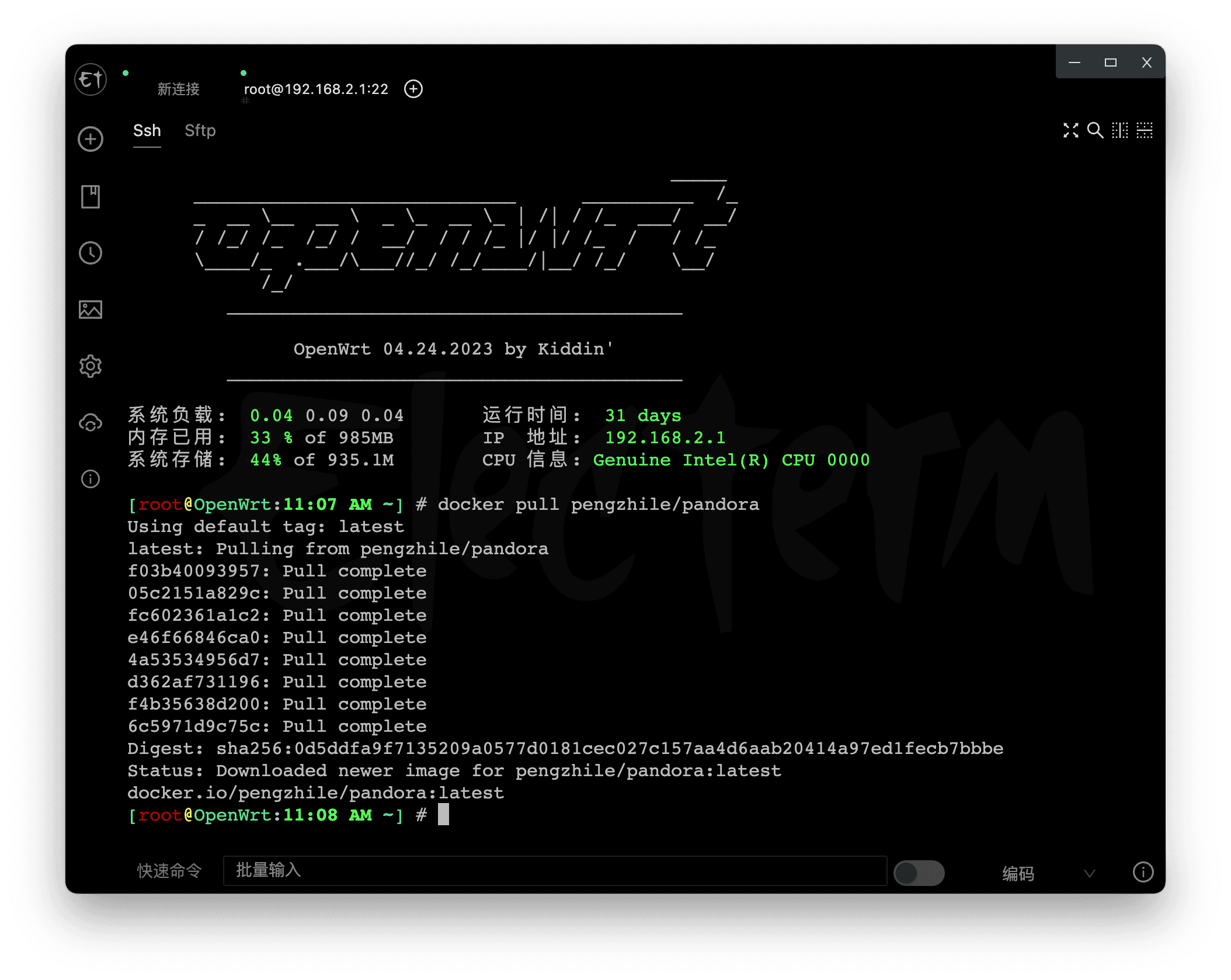Toggle the batch input switch
This screenshot has width=1231, height=980.
919,873
